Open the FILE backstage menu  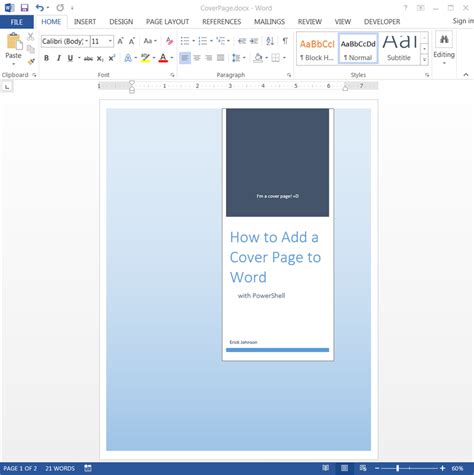click(x=17, y=22)
